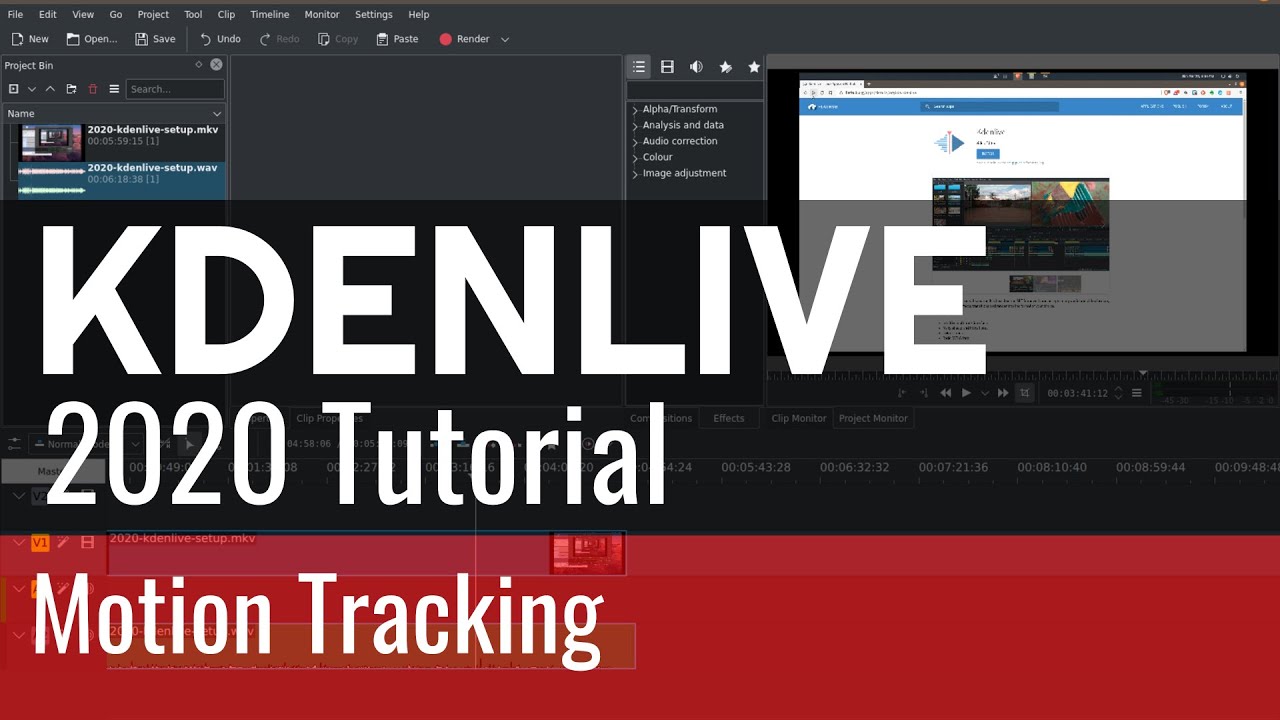
Task: Open the monitor hamburger menu
Action: pos(1136,393)
